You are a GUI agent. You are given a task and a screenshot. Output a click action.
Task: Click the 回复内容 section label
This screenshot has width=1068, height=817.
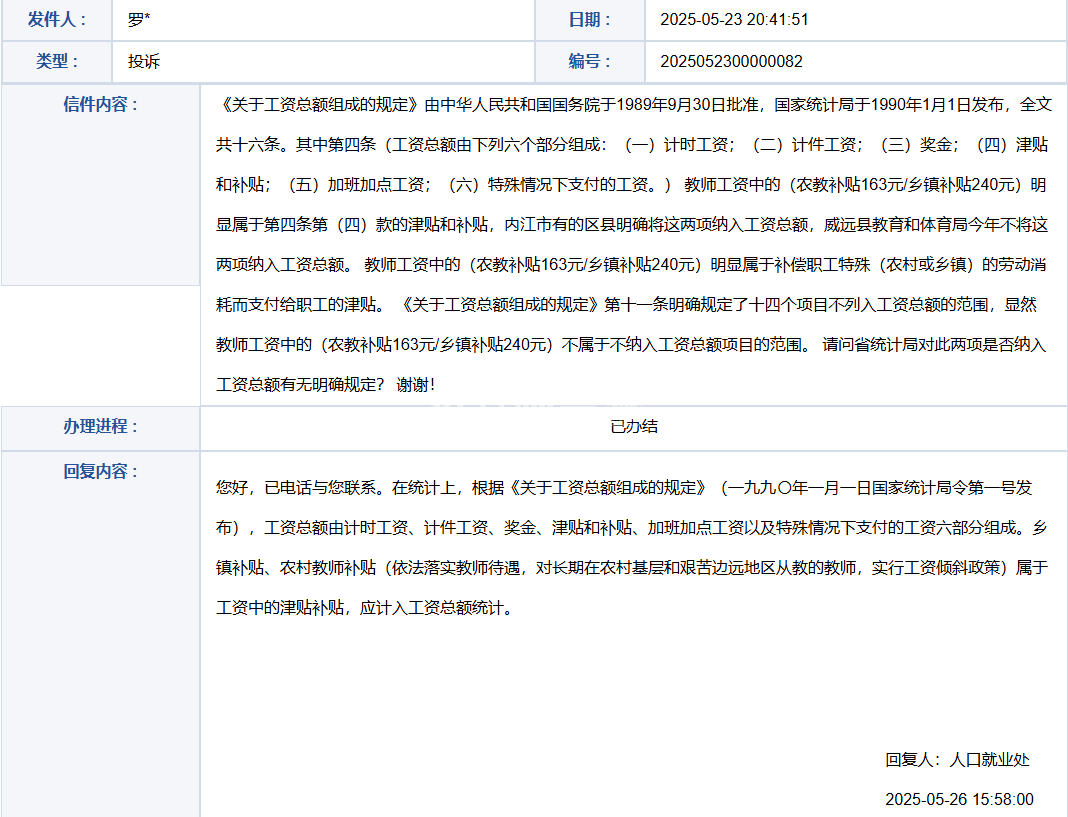pyautogui.click(x=100, y=471)
